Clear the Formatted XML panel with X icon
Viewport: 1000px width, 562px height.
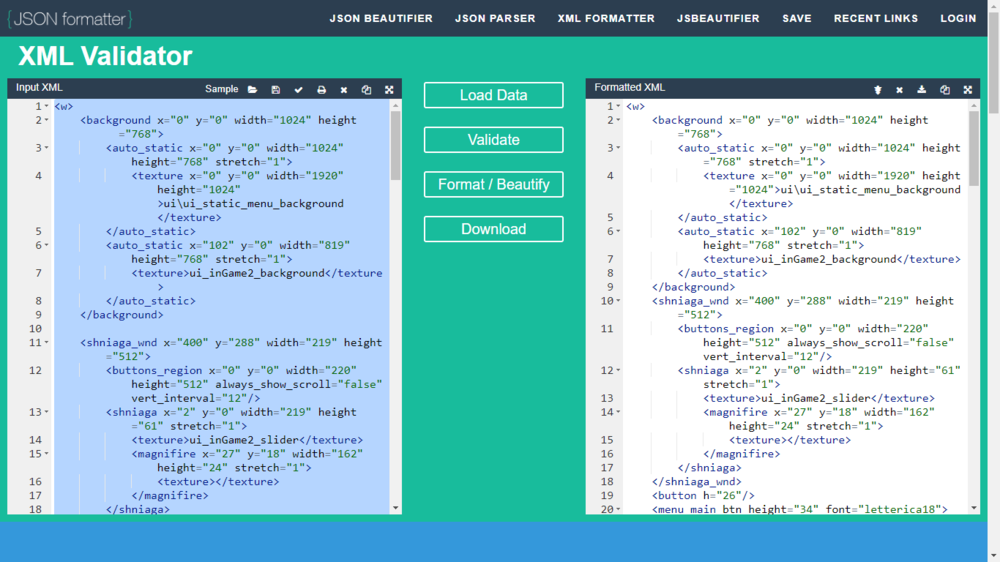click(899, 90)
